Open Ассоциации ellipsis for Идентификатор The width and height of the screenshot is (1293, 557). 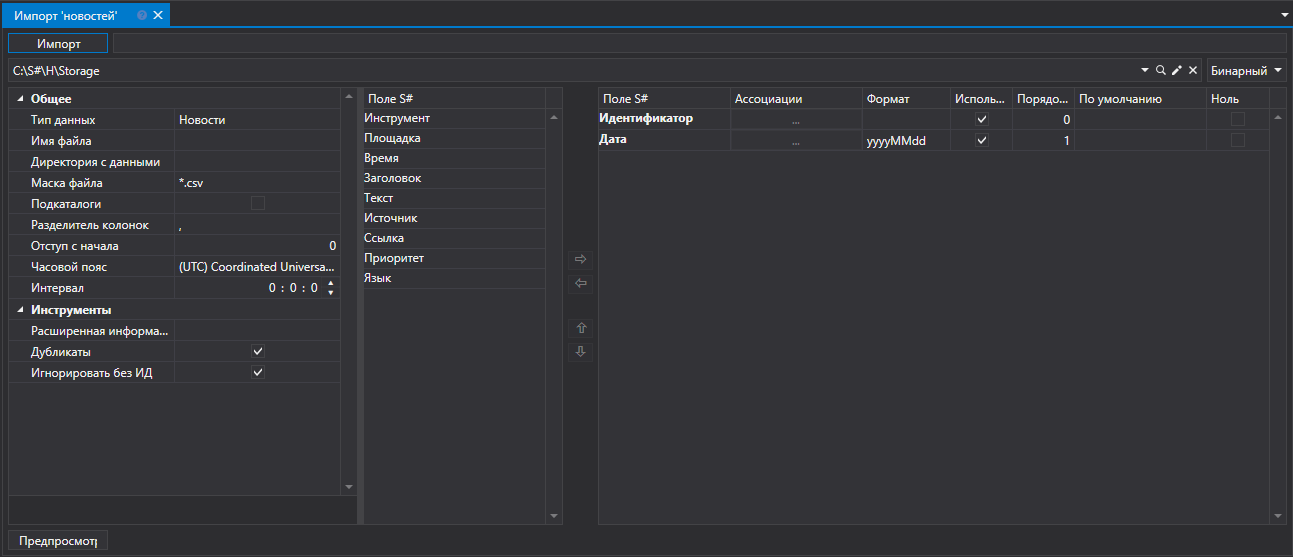[796, 120]
